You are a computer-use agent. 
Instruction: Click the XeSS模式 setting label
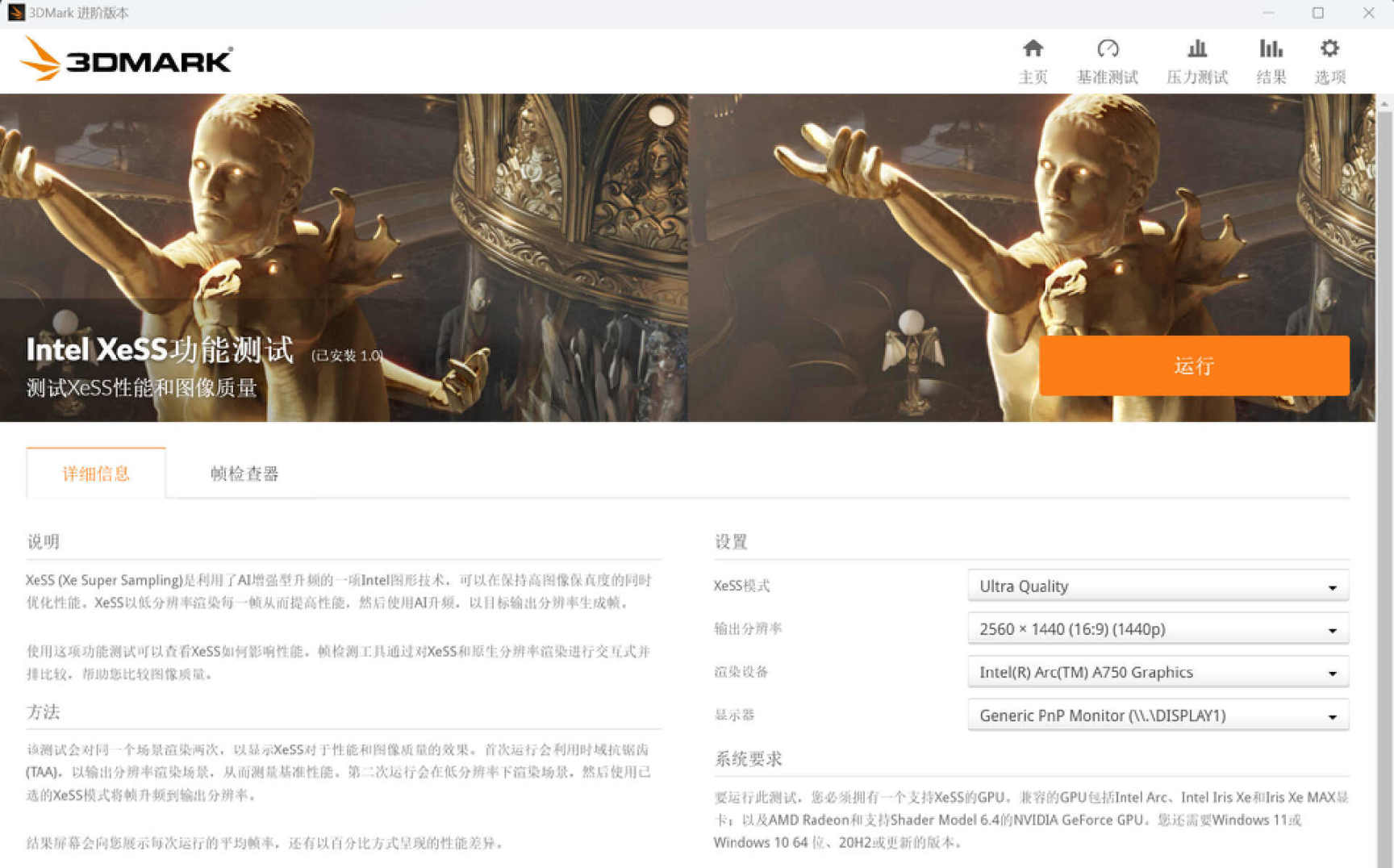pos(742,586)
